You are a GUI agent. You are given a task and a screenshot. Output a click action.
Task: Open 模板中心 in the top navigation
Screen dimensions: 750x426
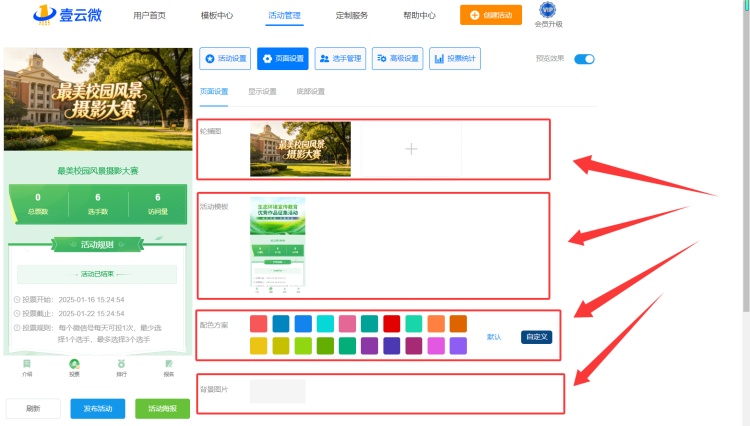[x=217, y=15]
